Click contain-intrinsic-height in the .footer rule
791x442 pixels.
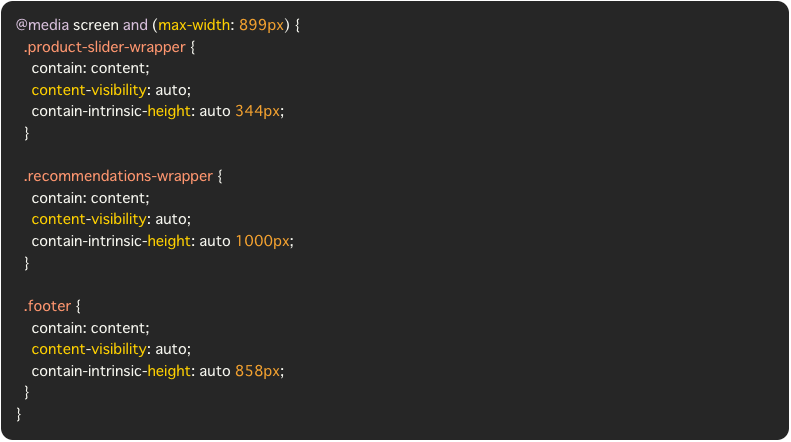[110, 371]
